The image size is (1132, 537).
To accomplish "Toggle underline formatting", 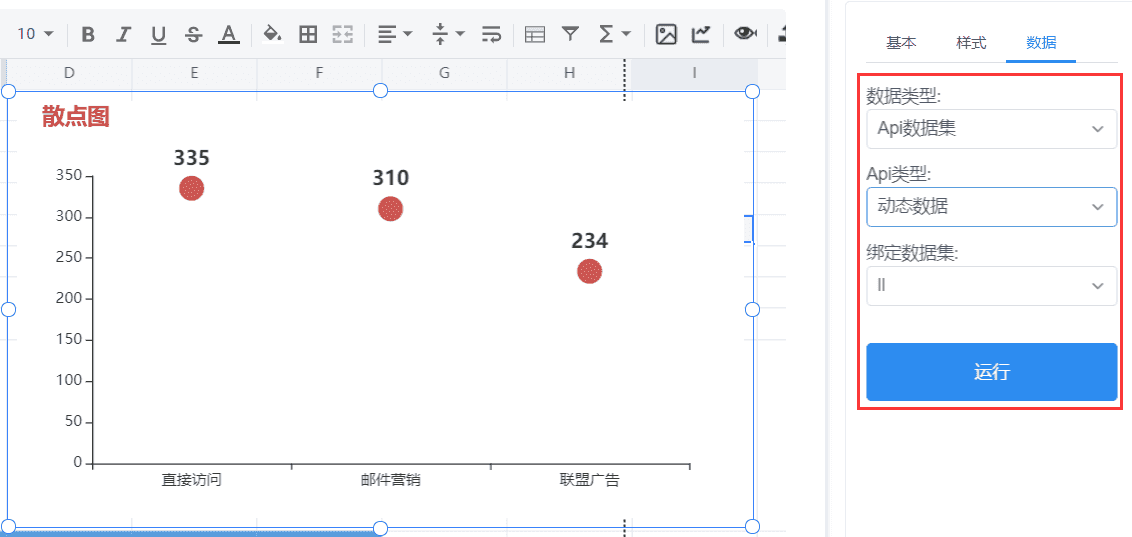I will 158,35.
